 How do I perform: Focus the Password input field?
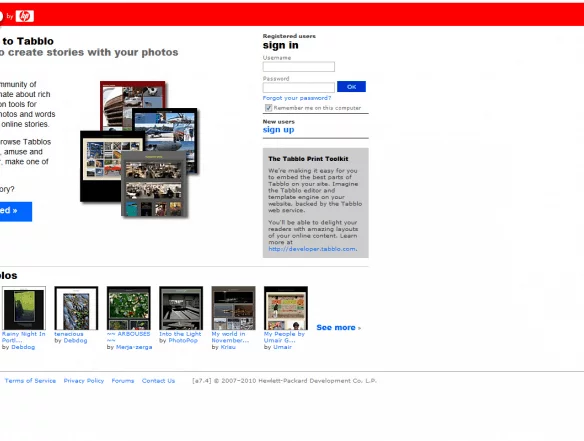tap(299, 87)
